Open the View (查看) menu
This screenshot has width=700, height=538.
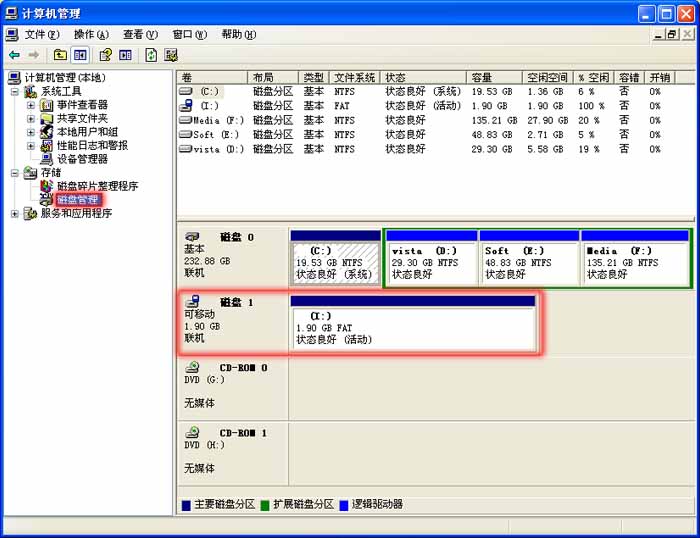[139, 34]
